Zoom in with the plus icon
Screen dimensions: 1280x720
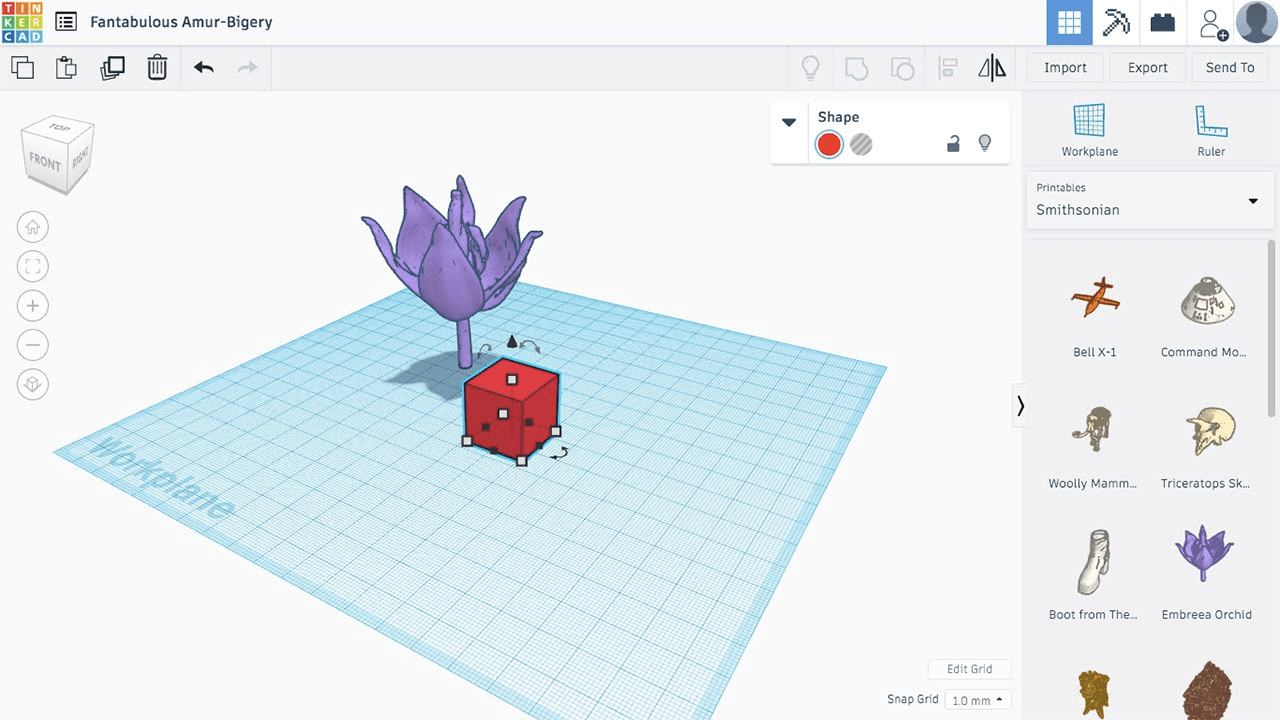[x=33, y=306]
